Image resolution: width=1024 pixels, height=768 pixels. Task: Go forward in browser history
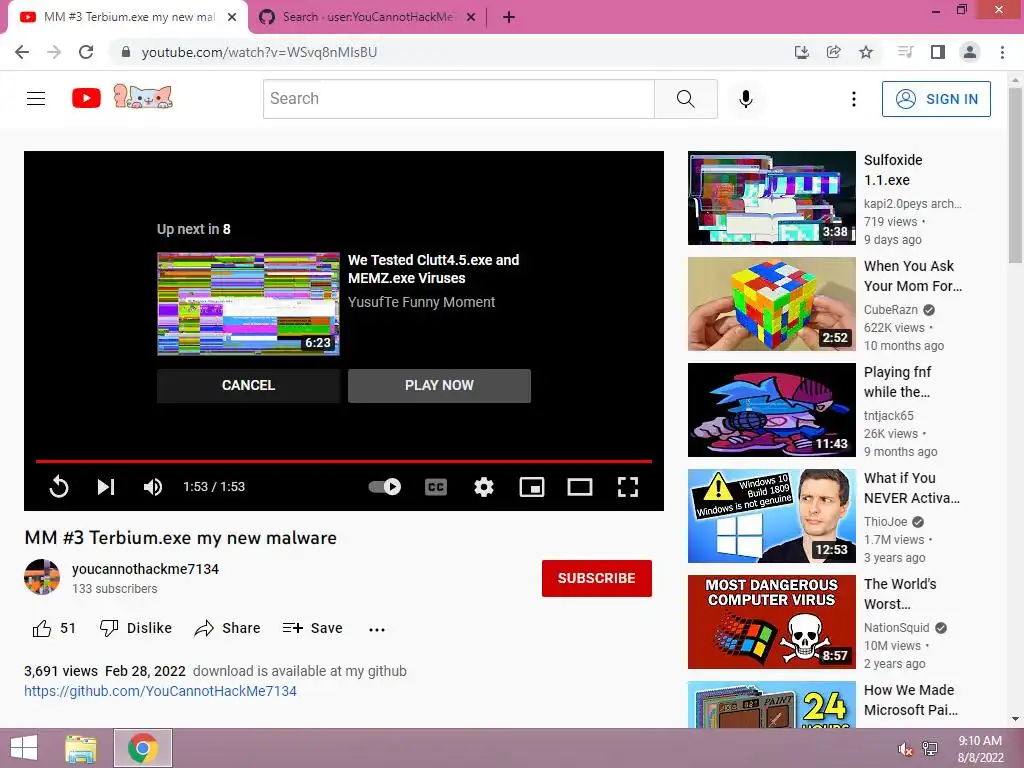tap(54, 52)
